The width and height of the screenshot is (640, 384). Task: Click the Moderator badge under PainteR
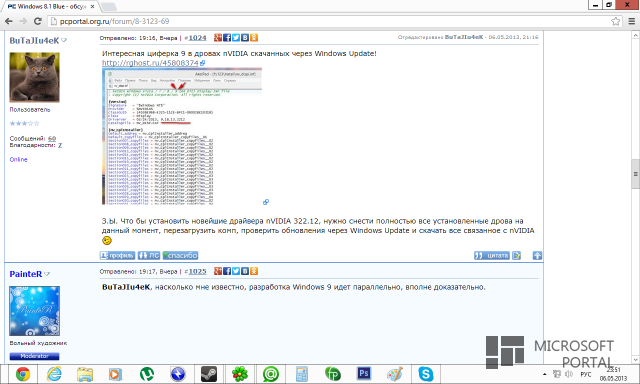point(34,356)
